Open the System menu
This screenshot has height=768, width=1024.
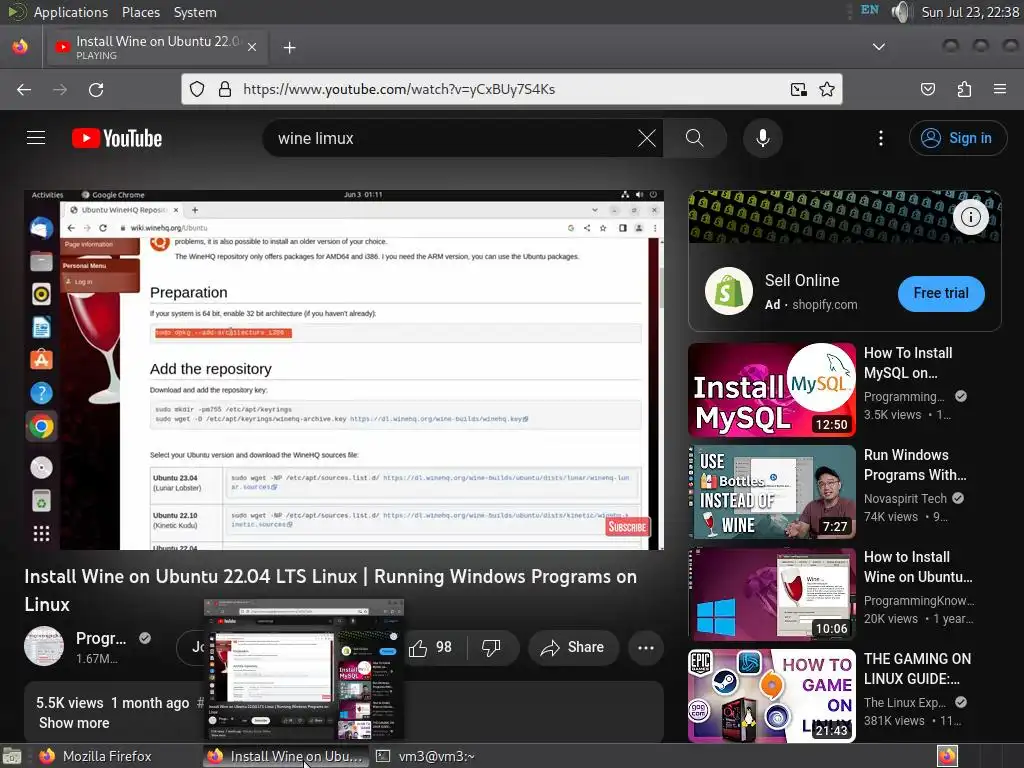point(195,12)
